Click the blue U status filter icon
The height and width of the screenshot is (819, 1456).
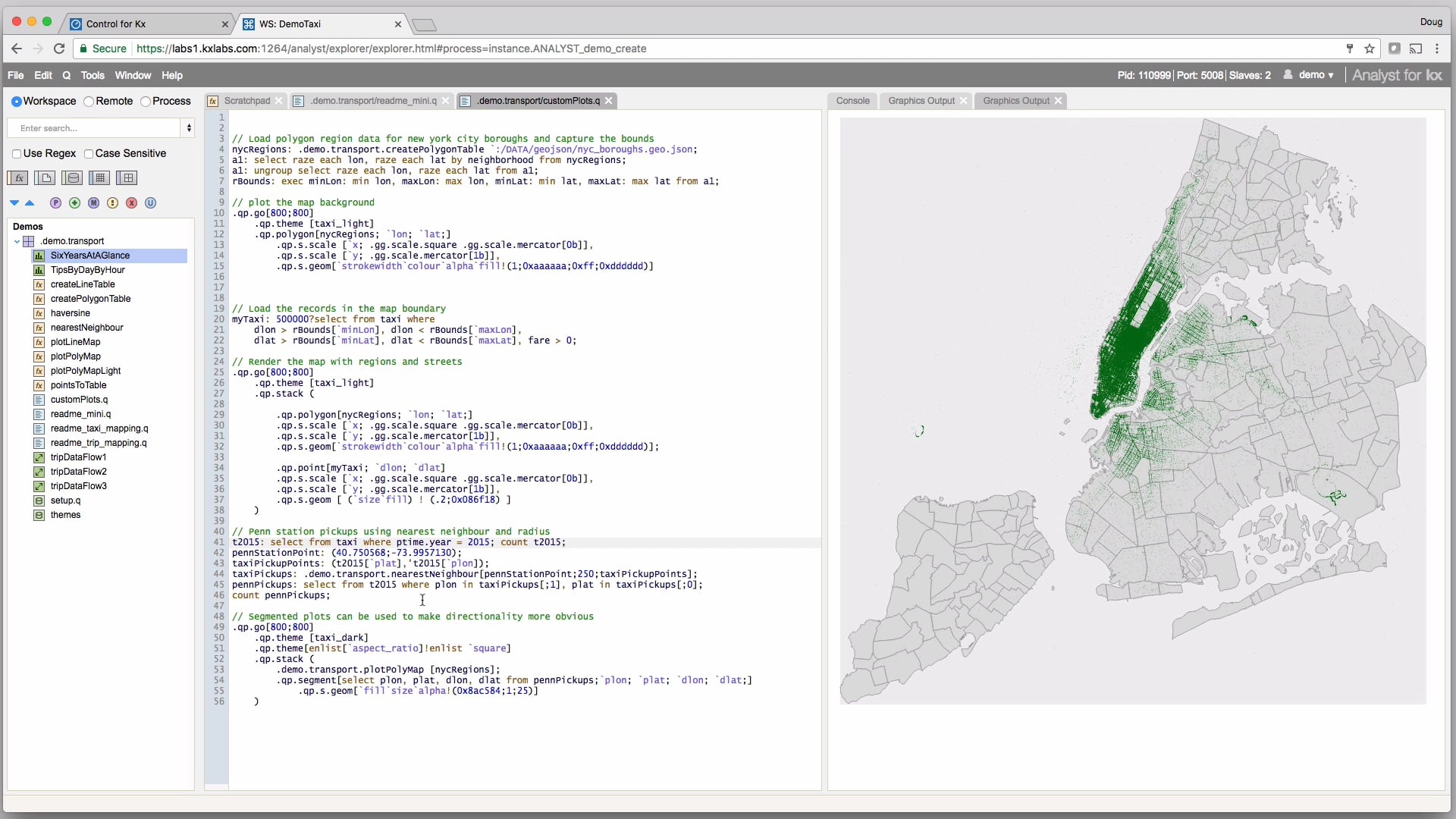150,202
